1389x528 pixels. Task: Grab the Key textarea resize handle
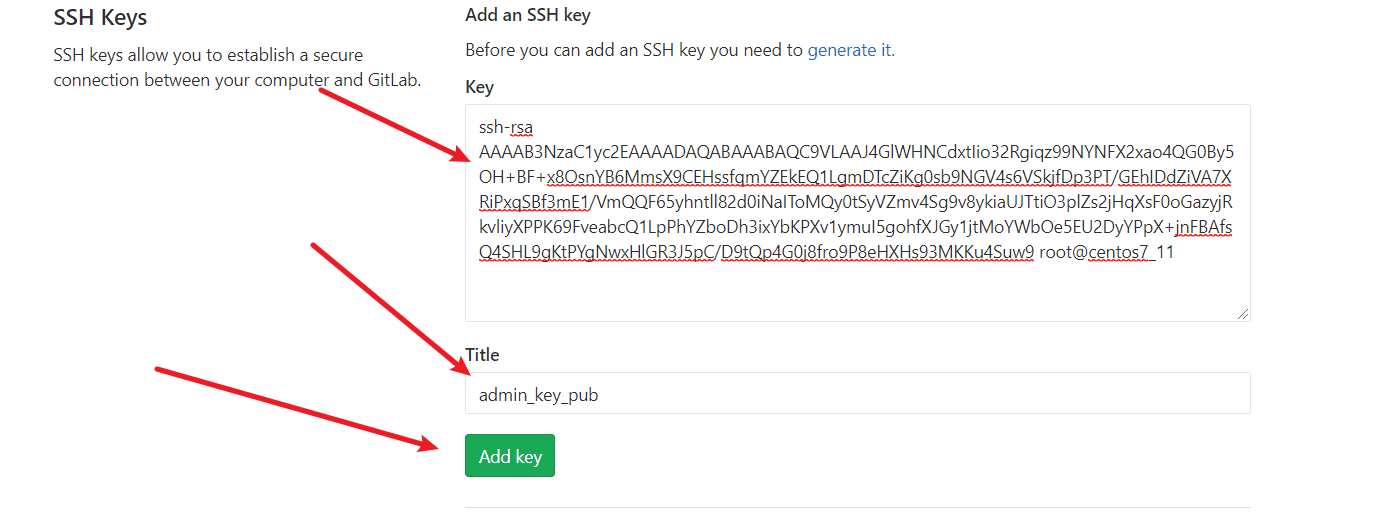pyautogui.click(x=1243, y=314)
